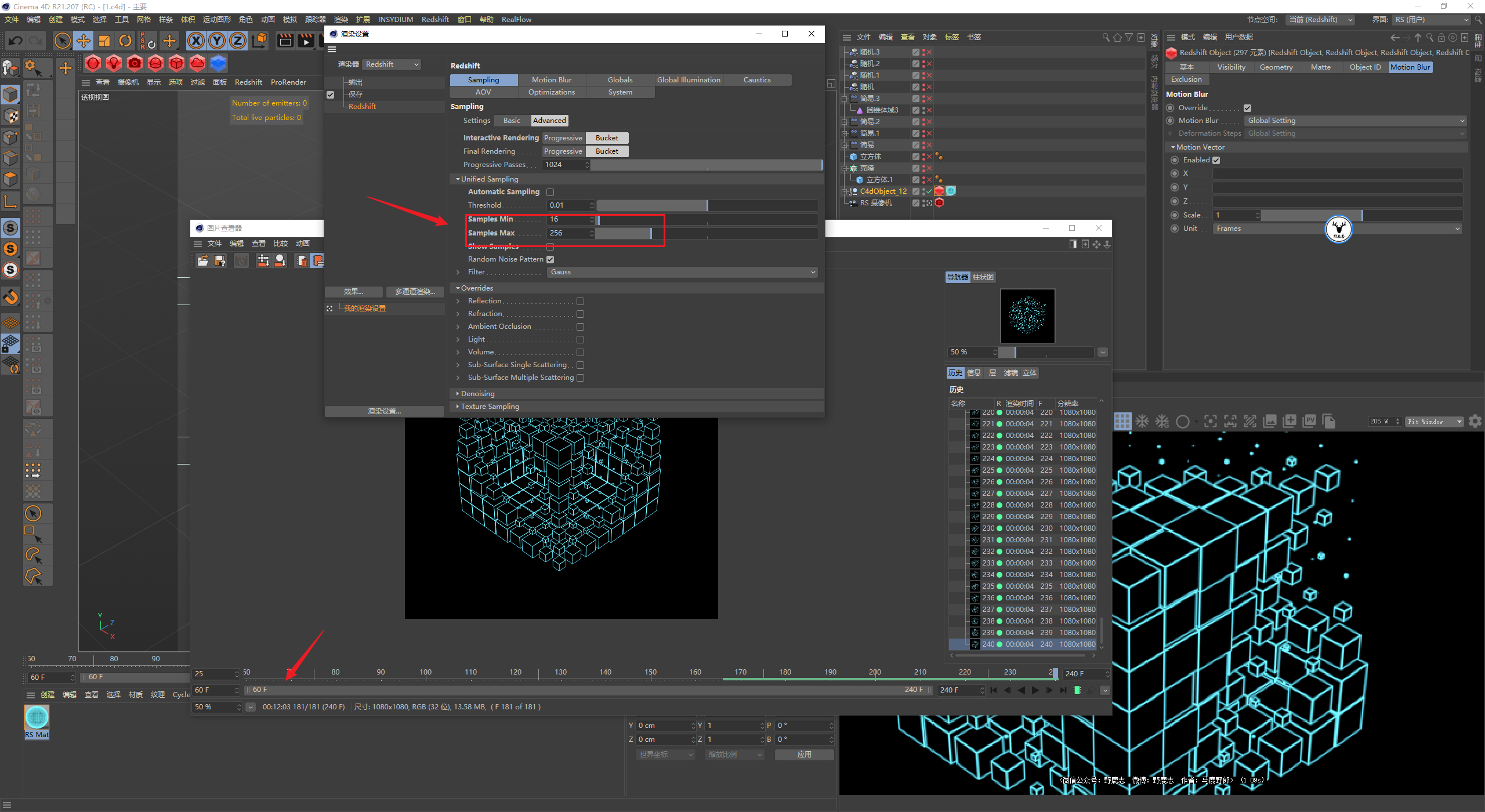The width and height of the screenshot is (1485, 812).
Task: Click play in Picture Viewer timeline
Action: click(1035, 690)
